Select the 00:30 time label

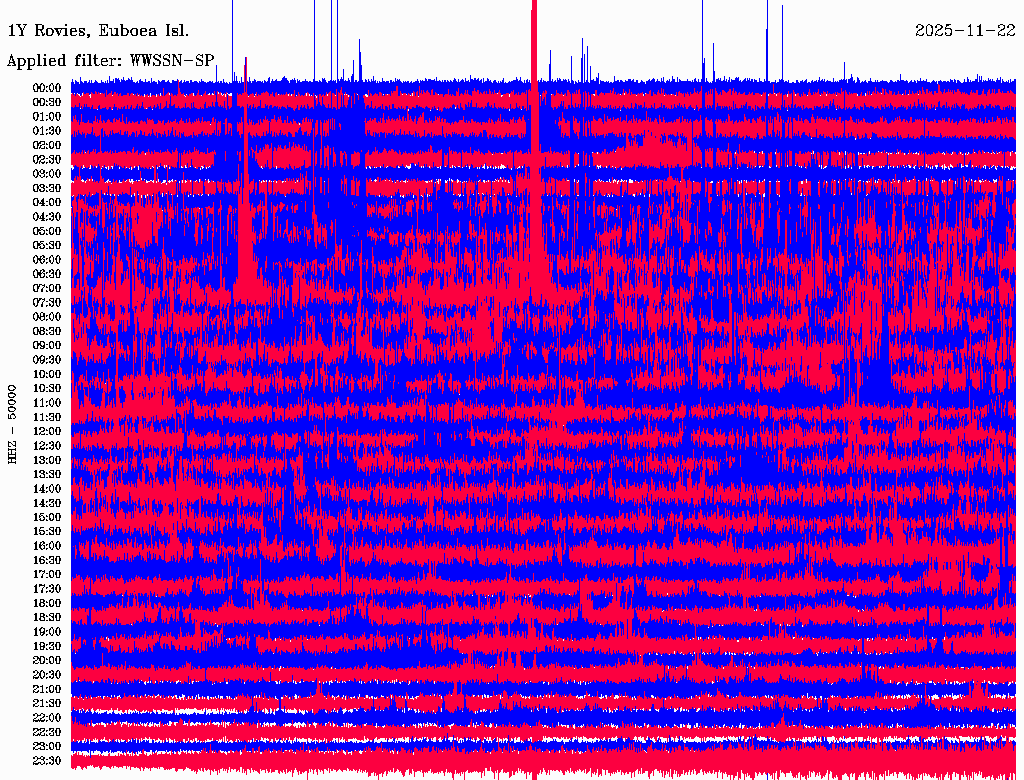47,102
